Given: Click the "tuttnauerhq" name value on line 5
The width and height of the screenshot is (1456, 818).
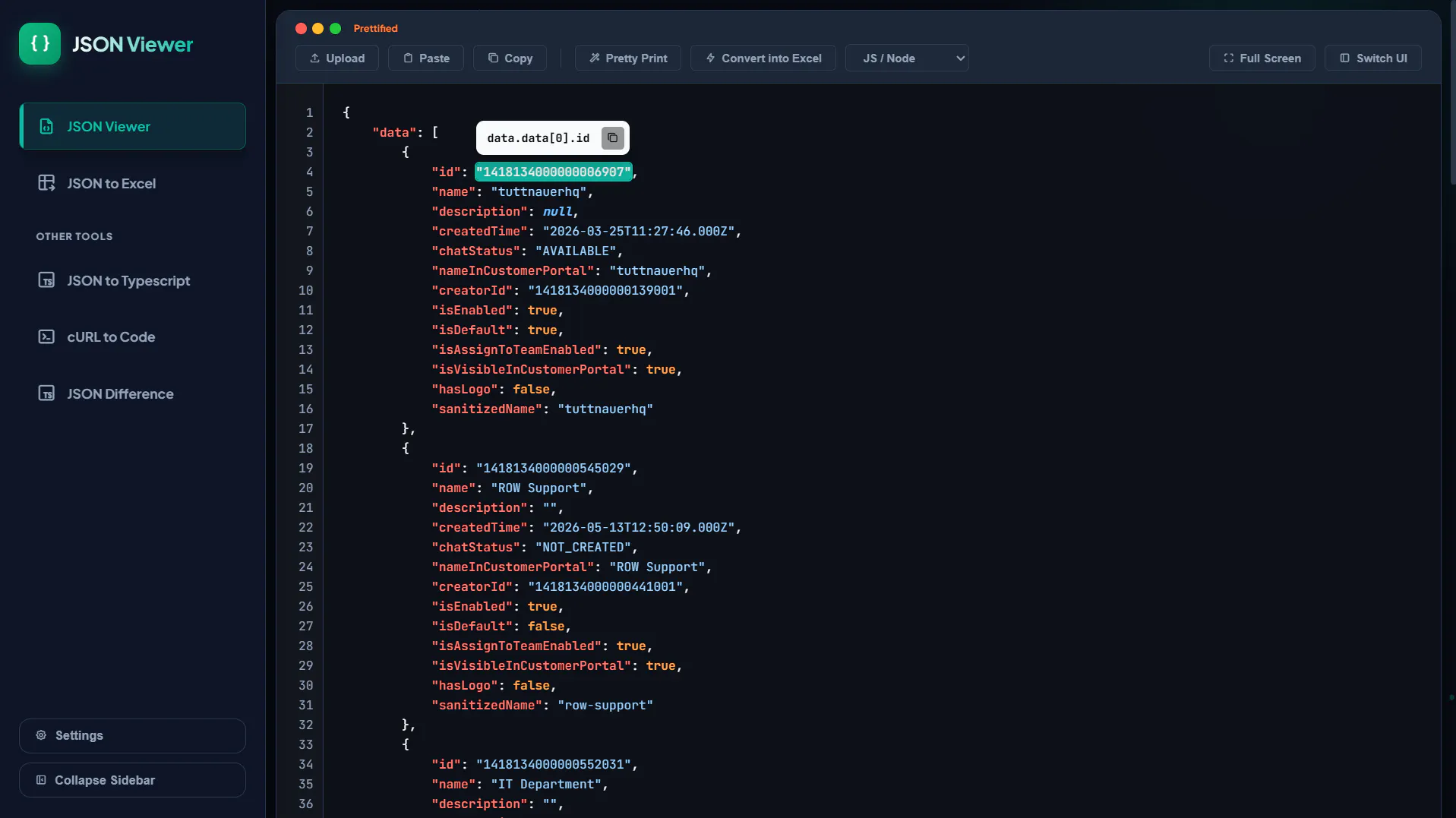Looking at the screenshot, I should pos(538,191).
